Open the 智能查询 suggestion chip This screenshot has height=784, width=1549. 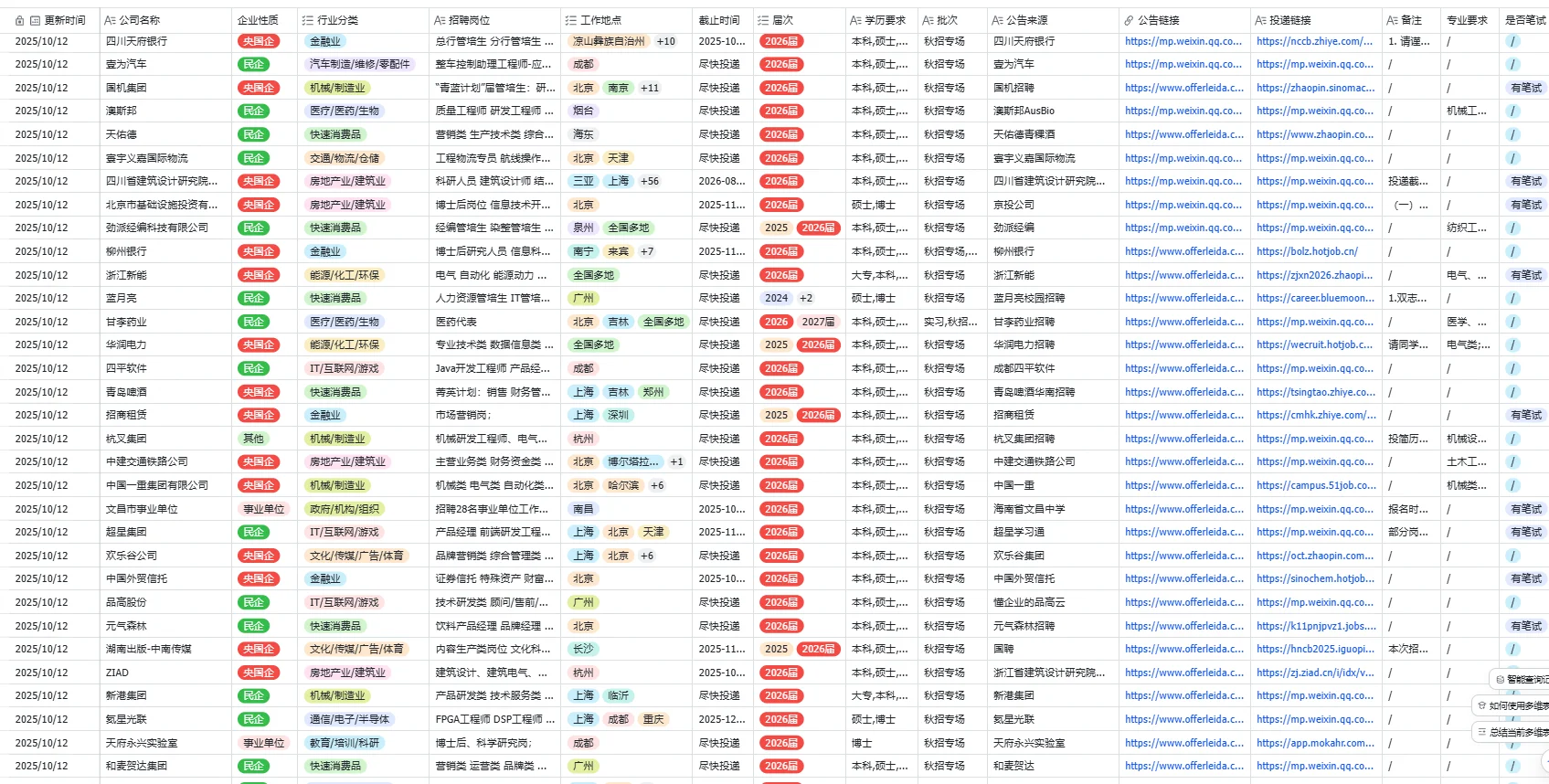[x=1520, y=680]
